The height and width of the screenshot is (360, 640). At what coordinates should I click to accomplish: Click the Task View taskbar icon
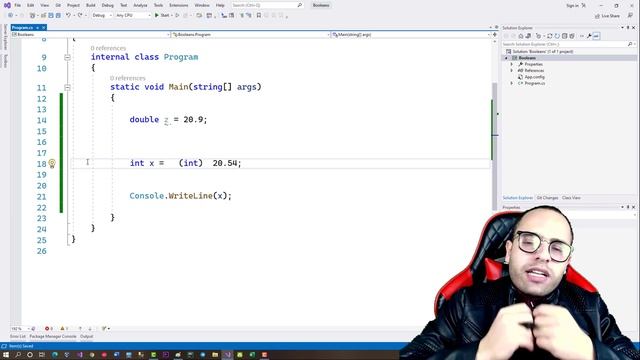(x=42, y=355)
